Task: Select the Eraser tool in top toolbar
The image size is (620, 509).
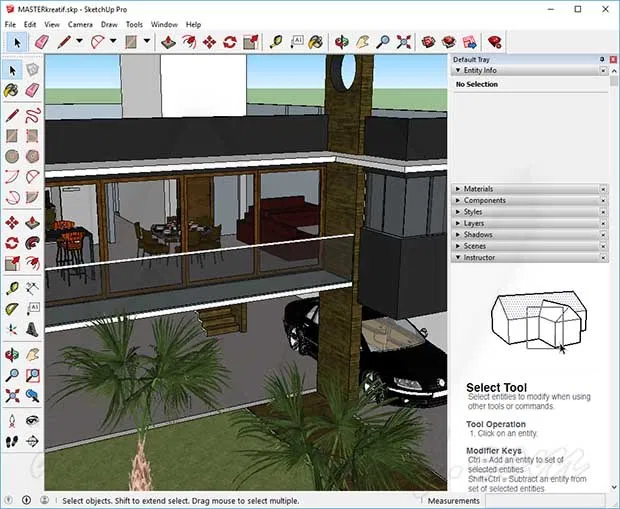Action: [x=42, y=42]
